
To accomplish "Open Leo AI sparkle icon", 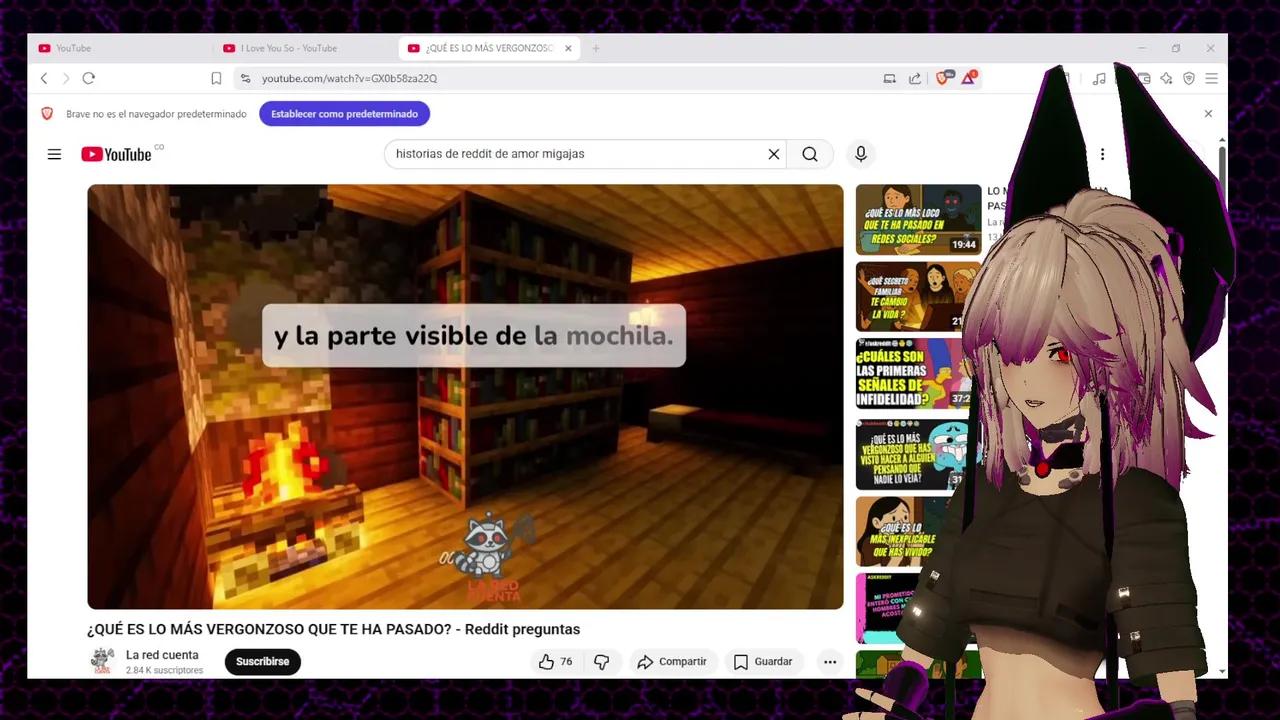I will tap(1166, 78).
